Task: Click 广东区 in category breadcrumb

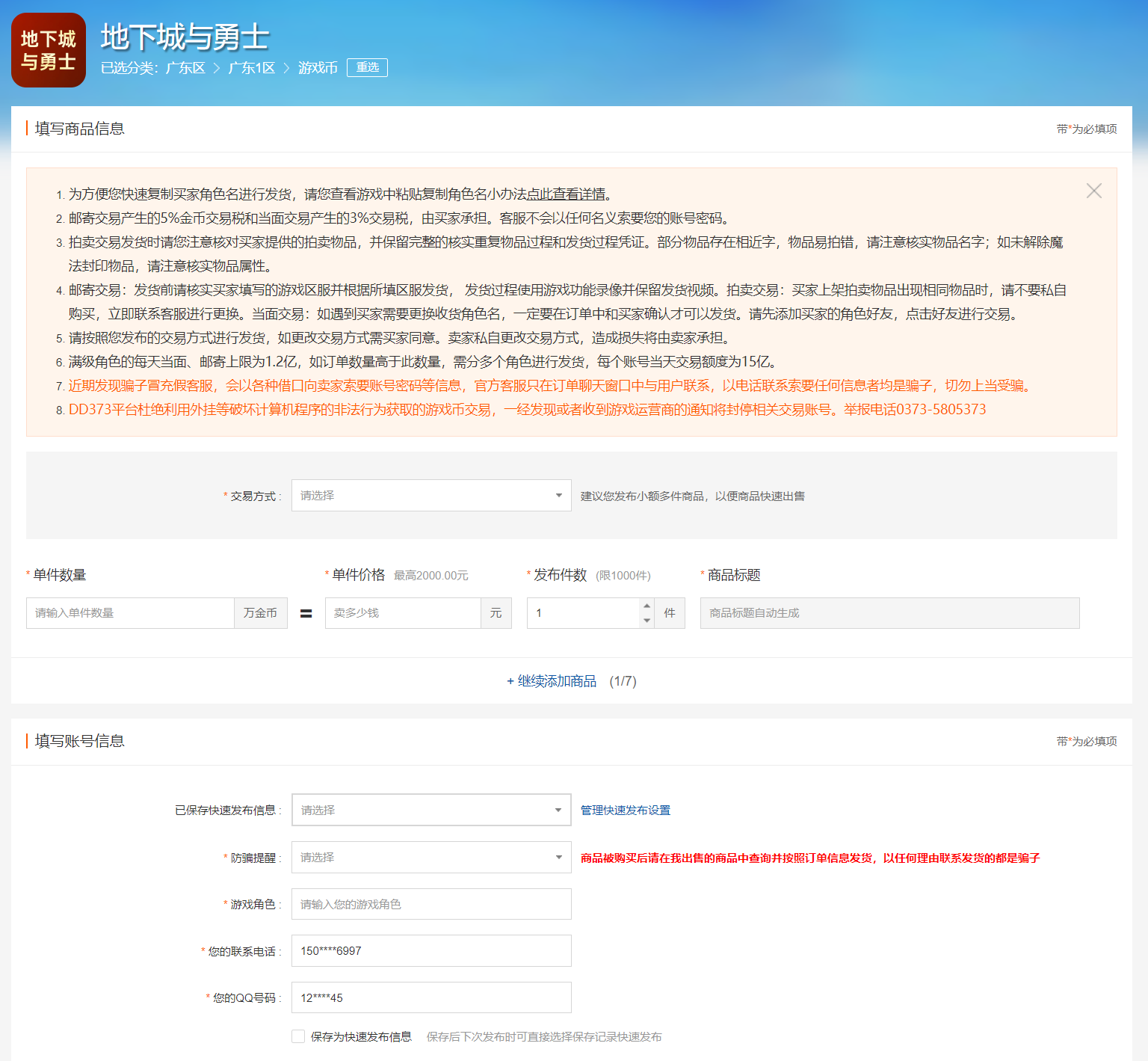Action: [185, 68]
